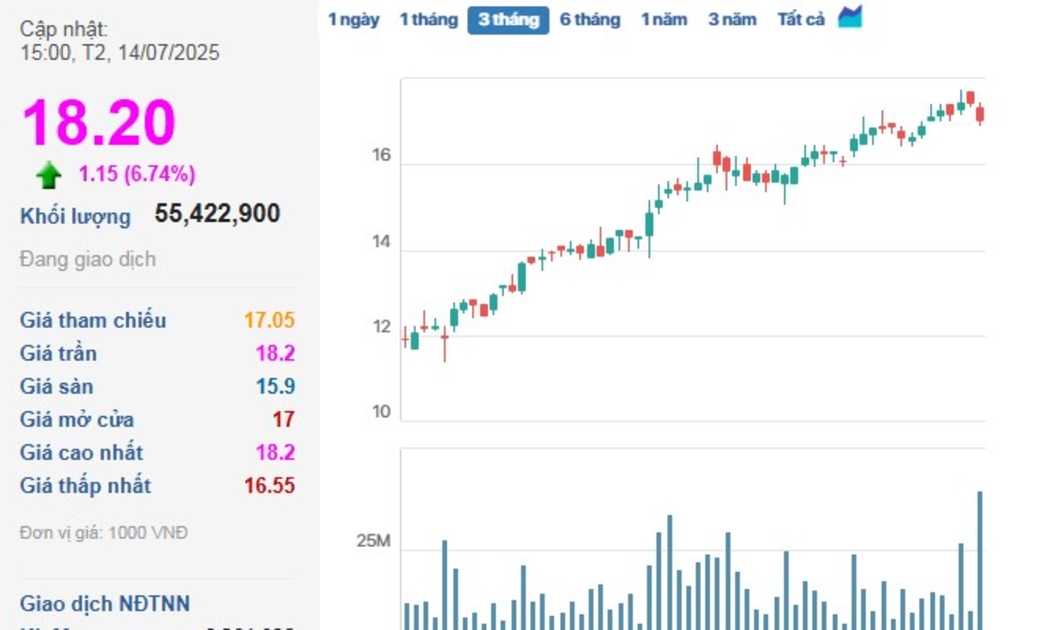Click the 1.15 (6.74%) price change
The image size is (1050, 630).
tap(137, 174)
